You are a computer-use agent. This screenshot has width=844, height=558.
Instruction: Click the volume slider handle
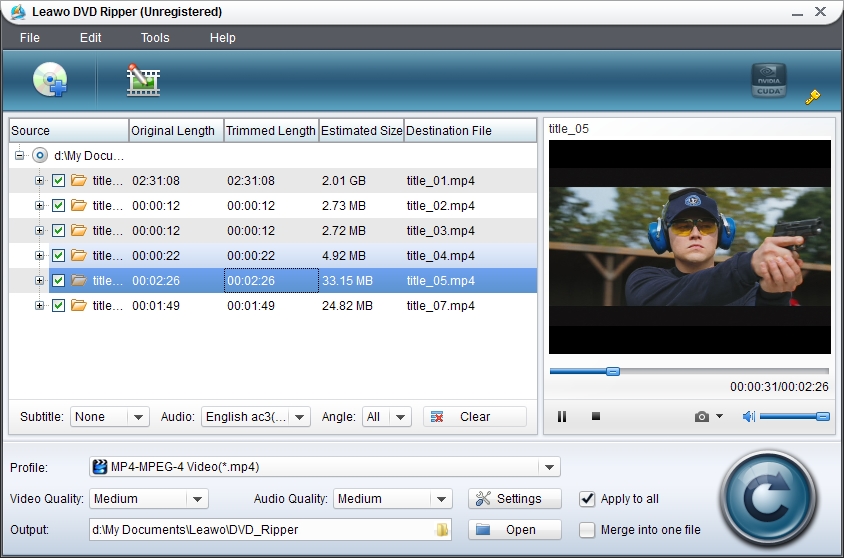[822, 416]
